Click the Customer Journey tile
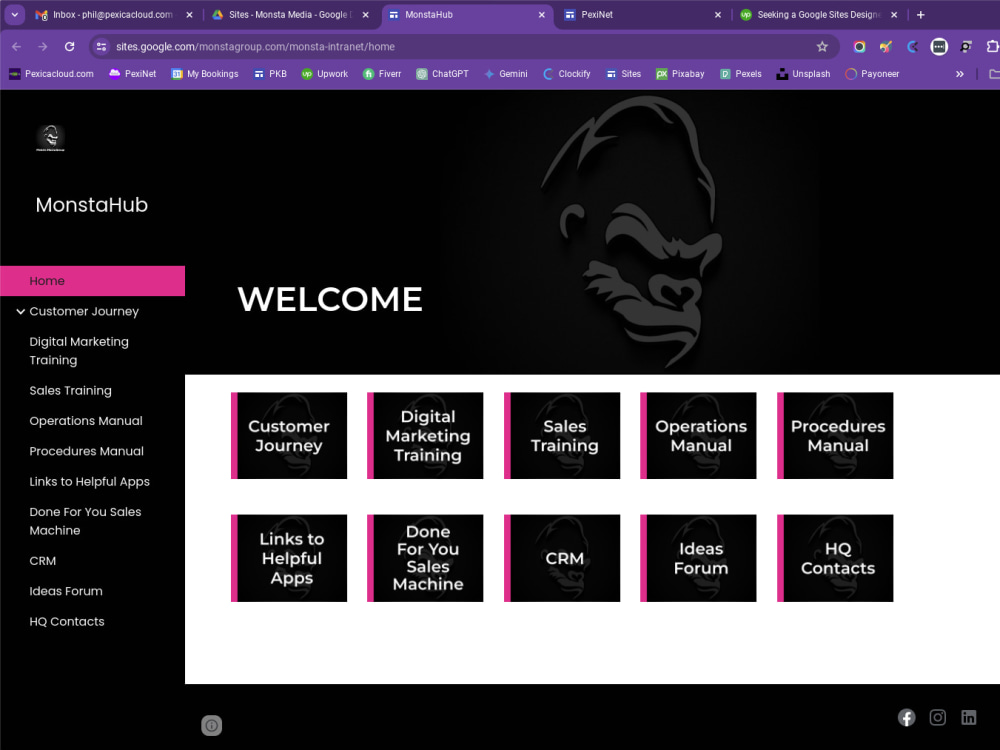 [289, 436]
